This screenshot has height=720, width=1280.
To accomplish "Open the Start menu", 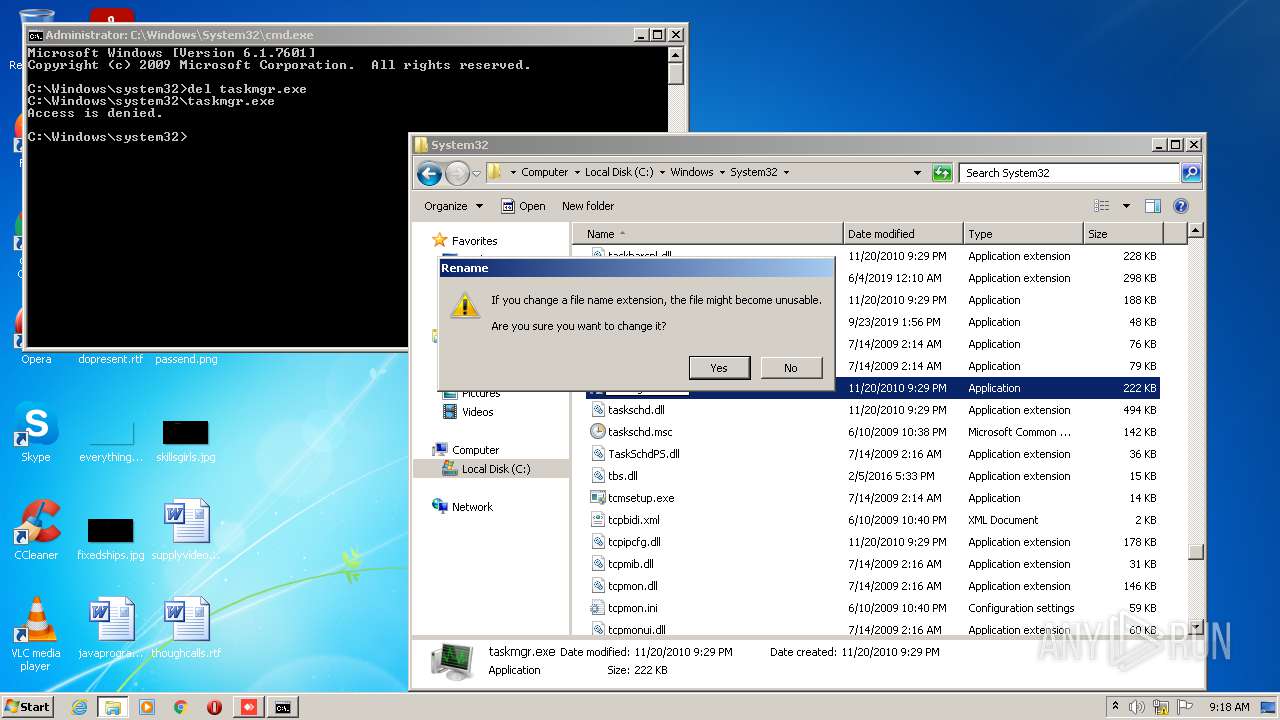I will 28,706.
